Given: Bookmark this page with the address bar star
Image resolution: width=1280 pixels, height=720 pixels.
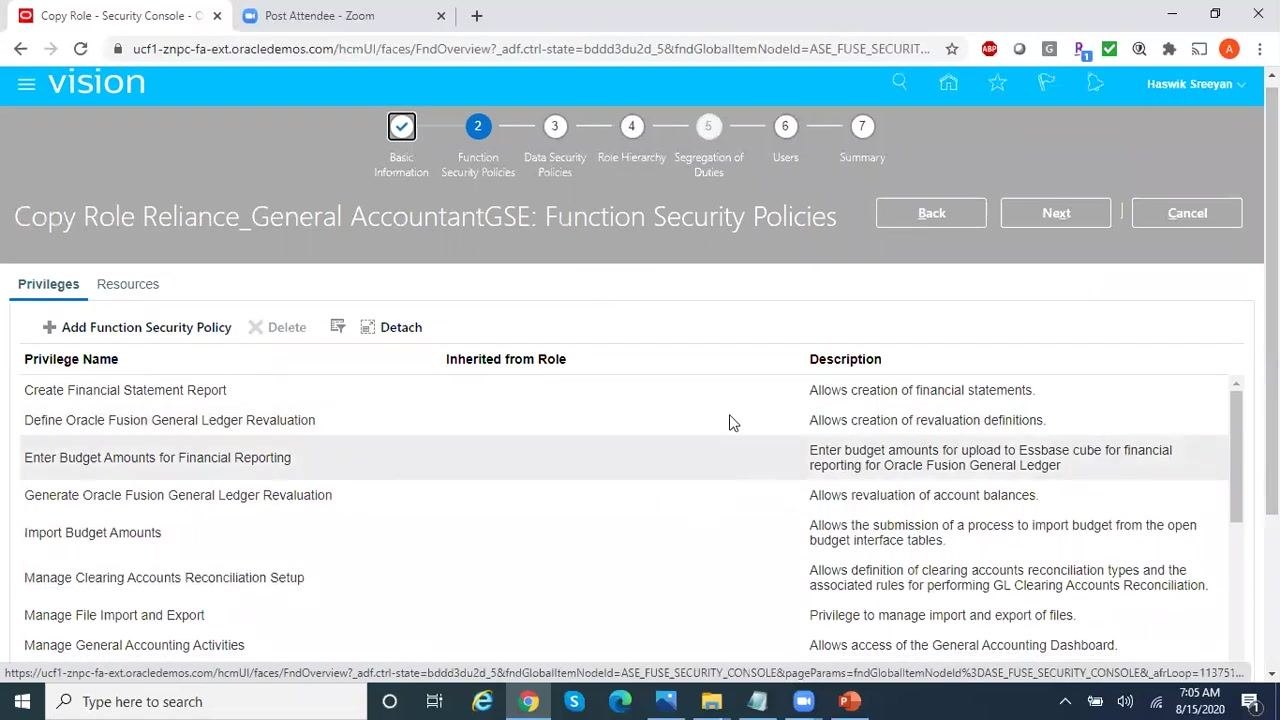Looking at the screenshot, I should 952,49.
